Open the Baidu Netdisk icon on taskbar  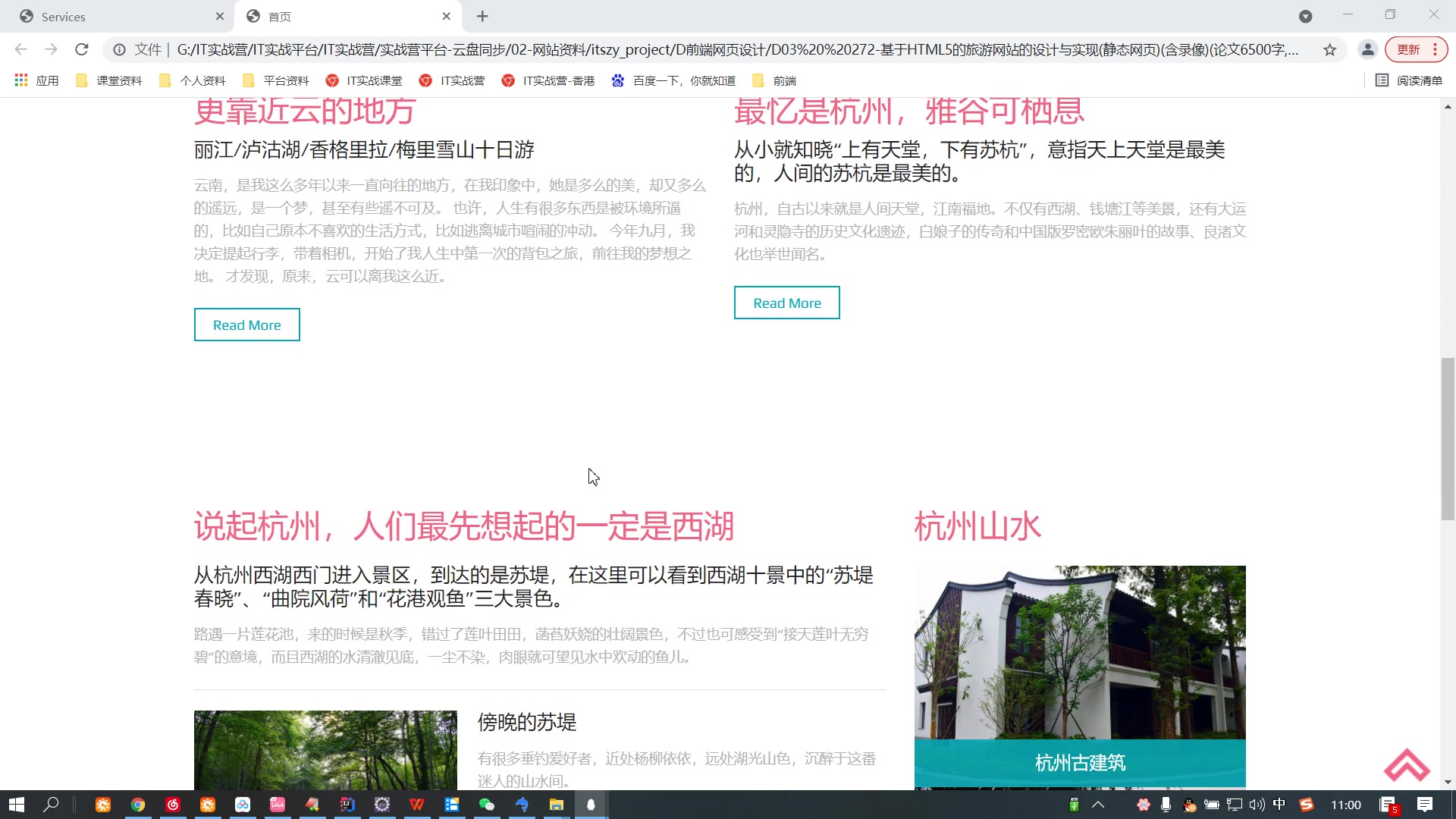point(244,805)
